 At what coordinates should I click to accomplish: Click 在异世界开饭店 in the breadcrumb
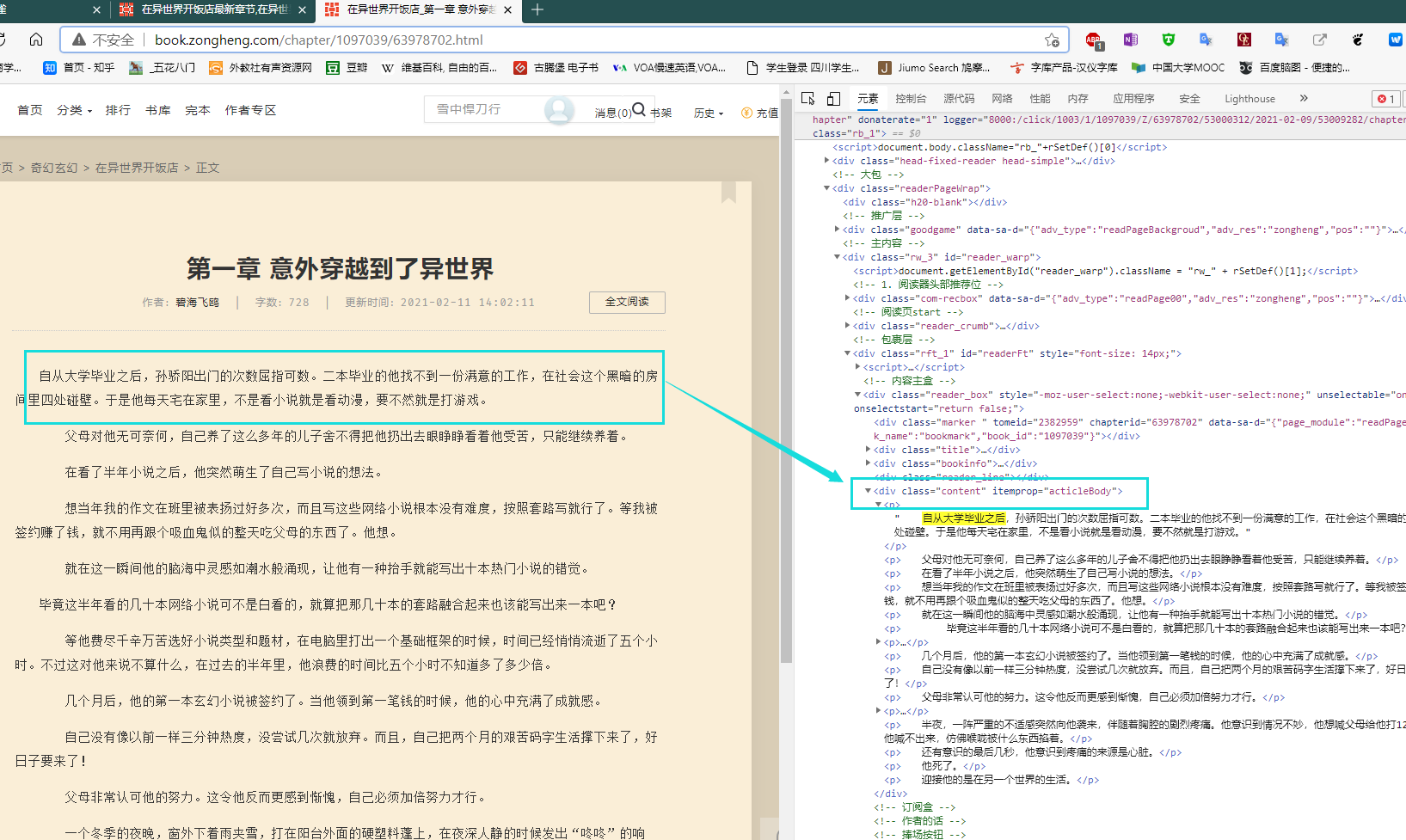point(137,168)
